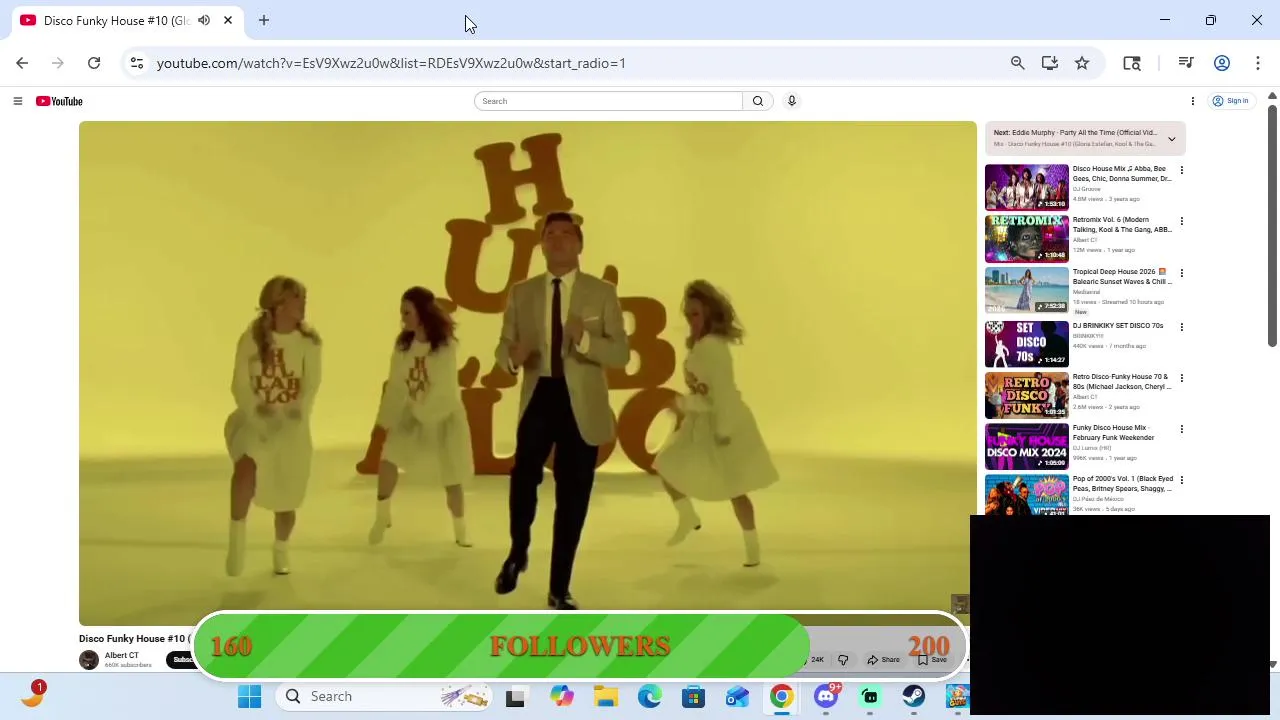The image size is (1280, 720).
Task: Open options menu for Tropical Deep House 2026
Action: pos(1181,273)
